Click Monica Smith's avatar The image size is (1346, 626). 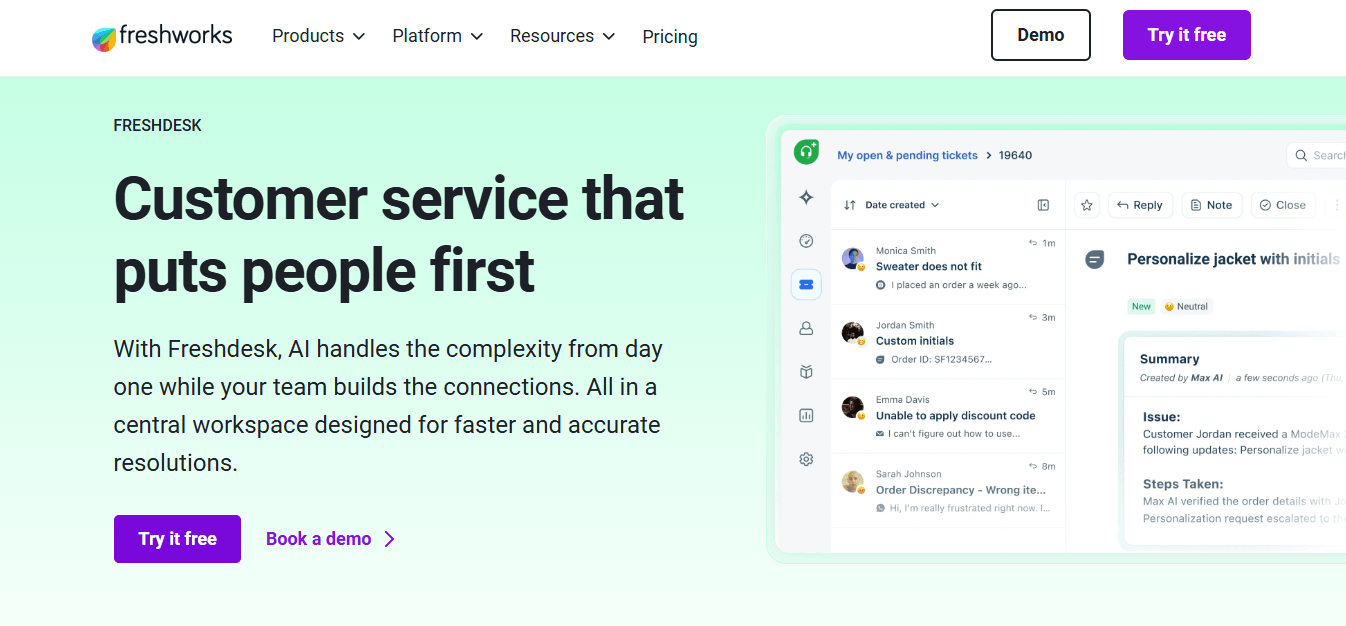[x=852, y=258]
